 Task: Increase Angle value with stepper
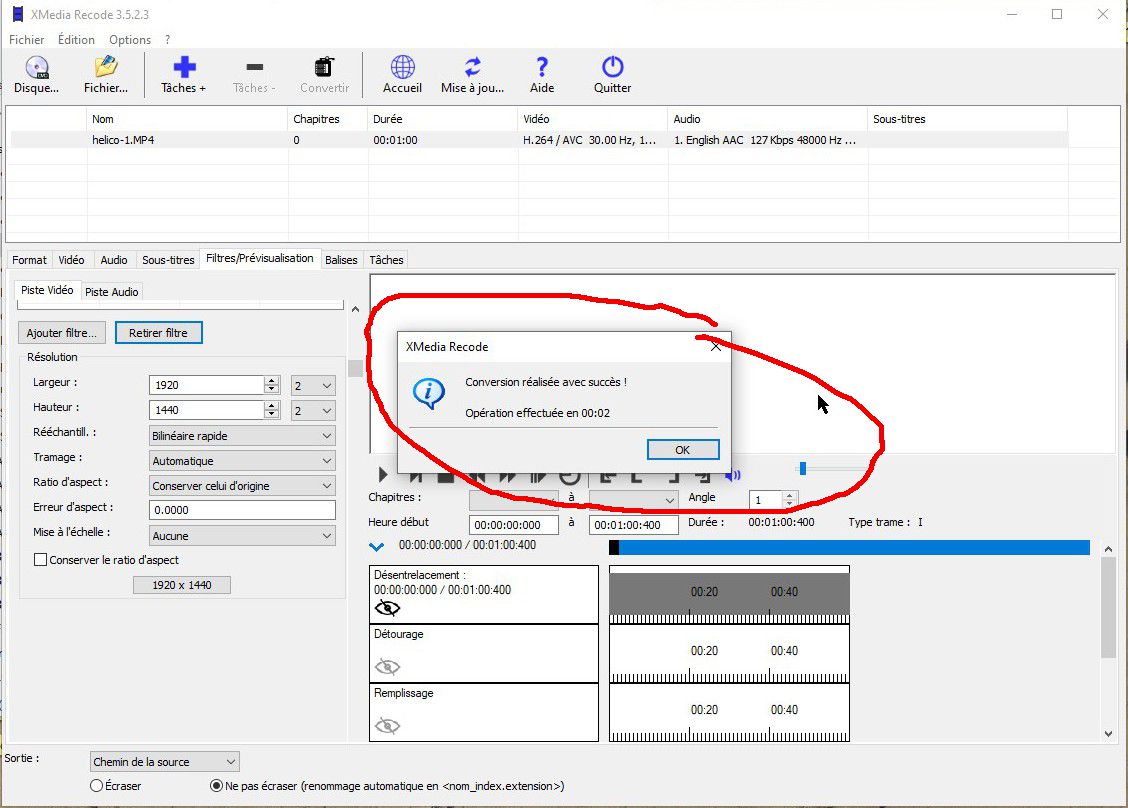(x=789, y=496)
